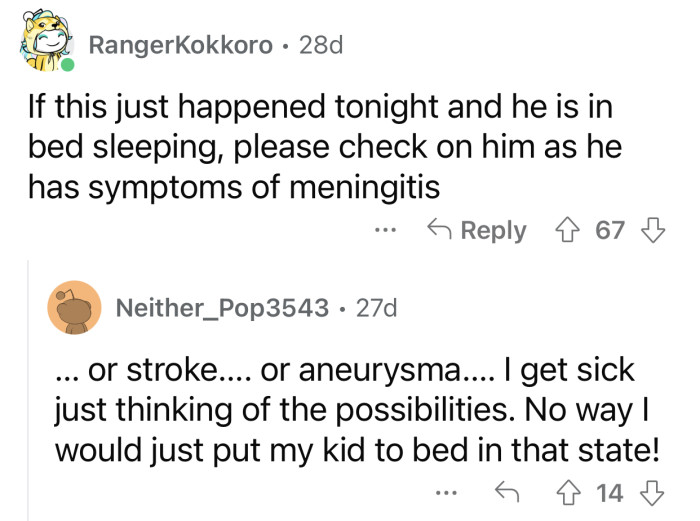Open Neither_Pop3543's snoo avatar

pyautogui.click(x=74, y=308)
